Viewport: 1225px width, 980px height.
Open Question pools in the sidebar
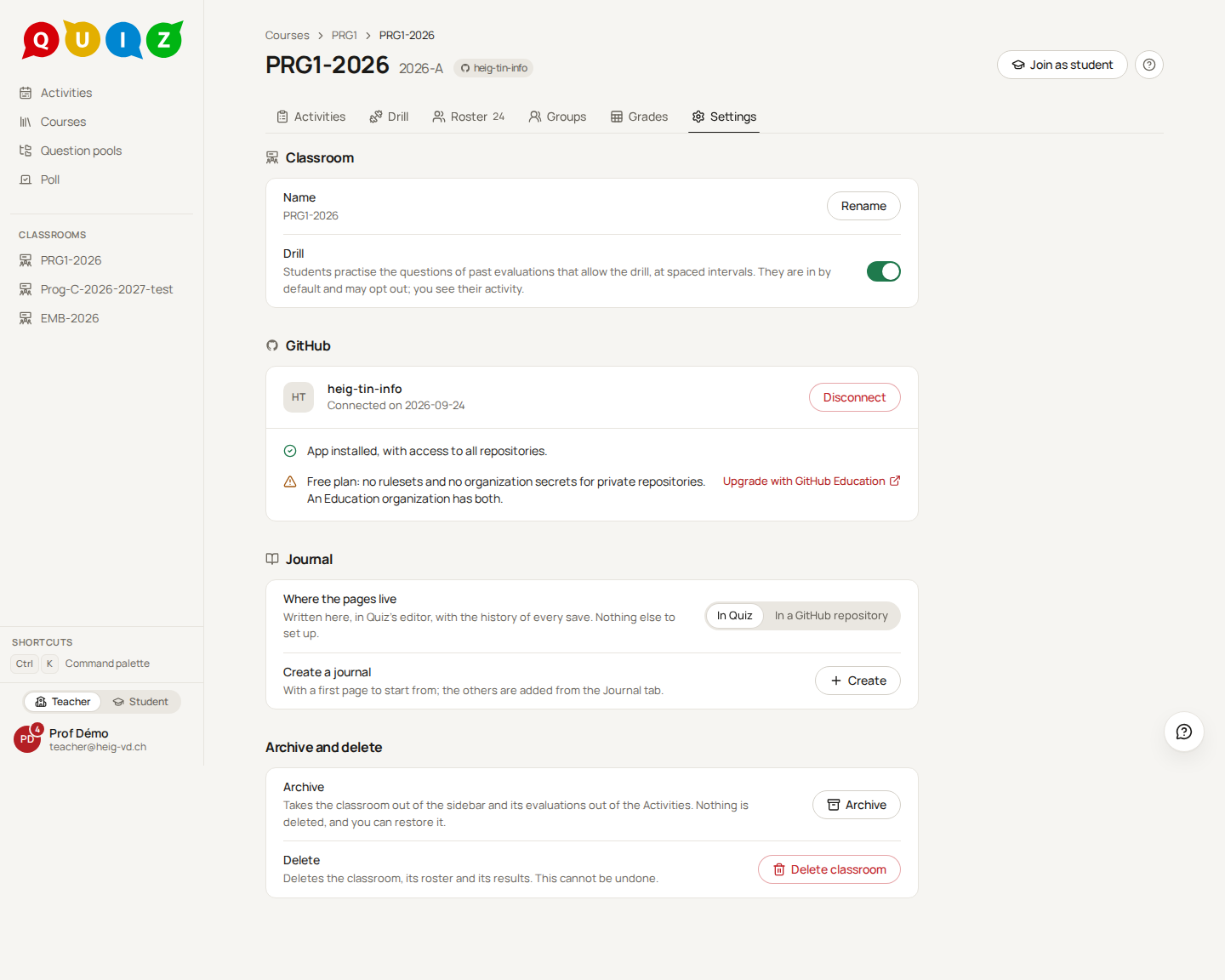(x=101, y=151)
